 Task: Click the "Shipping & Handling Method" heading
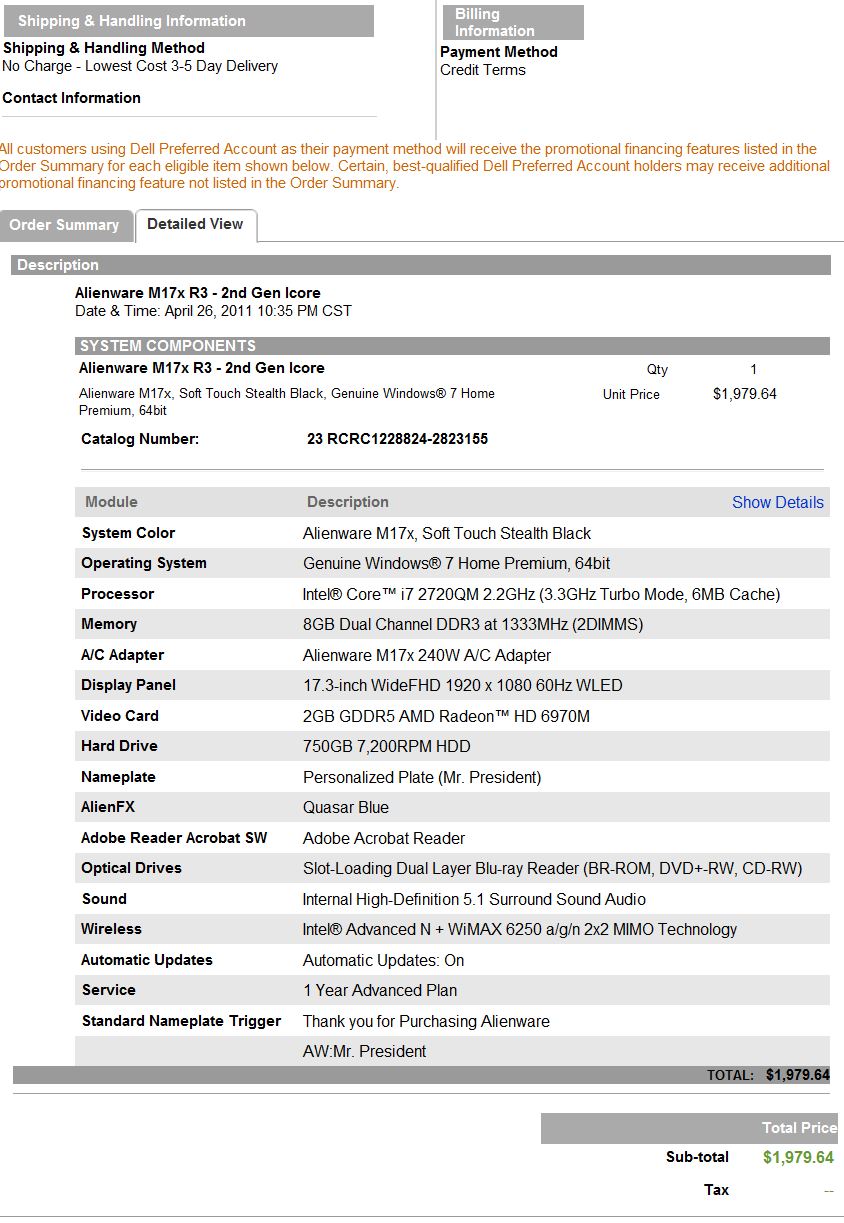point(104,48)
